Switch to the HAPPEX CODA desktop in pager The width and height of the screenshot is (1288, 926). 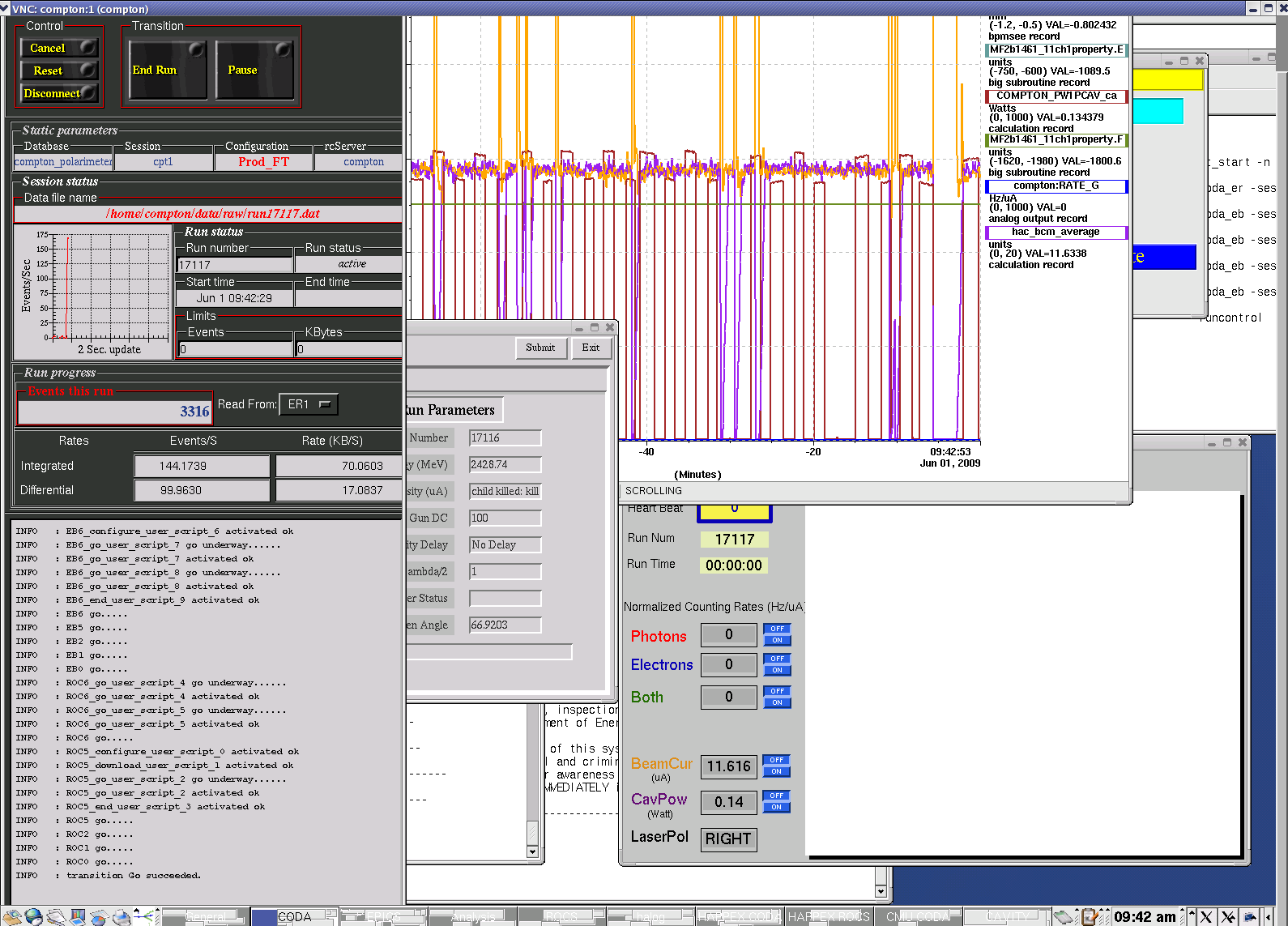pyautogui.click(x=740, y=917)
